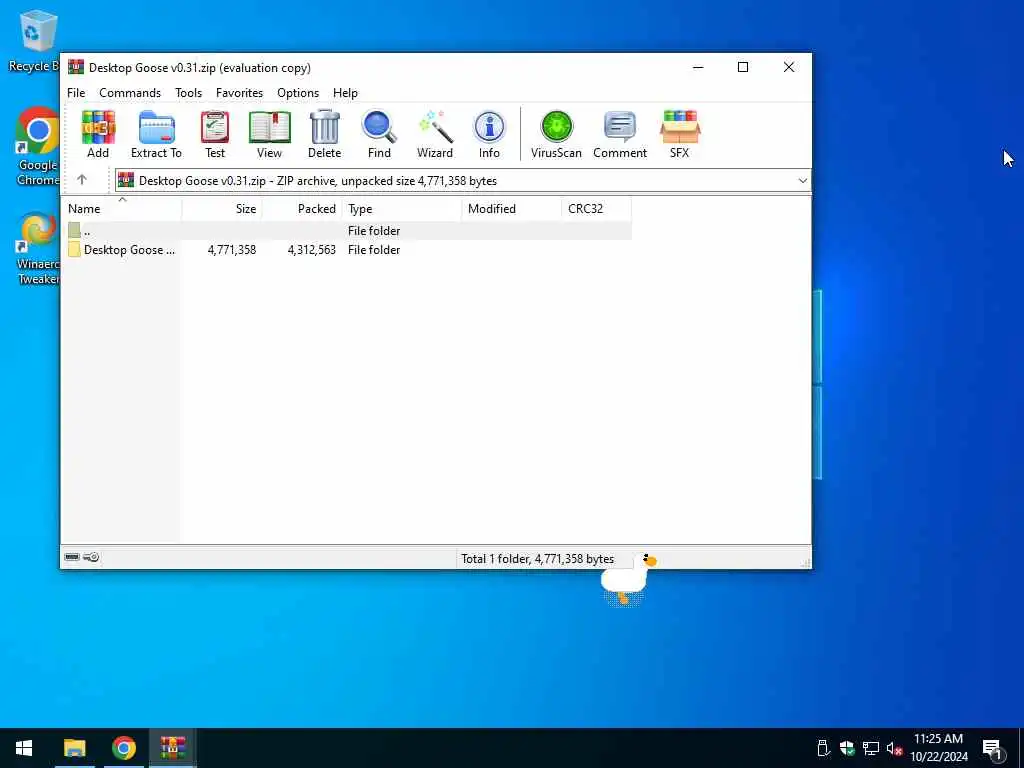
Task: Open the Options menu
Action: pos(298,93)
